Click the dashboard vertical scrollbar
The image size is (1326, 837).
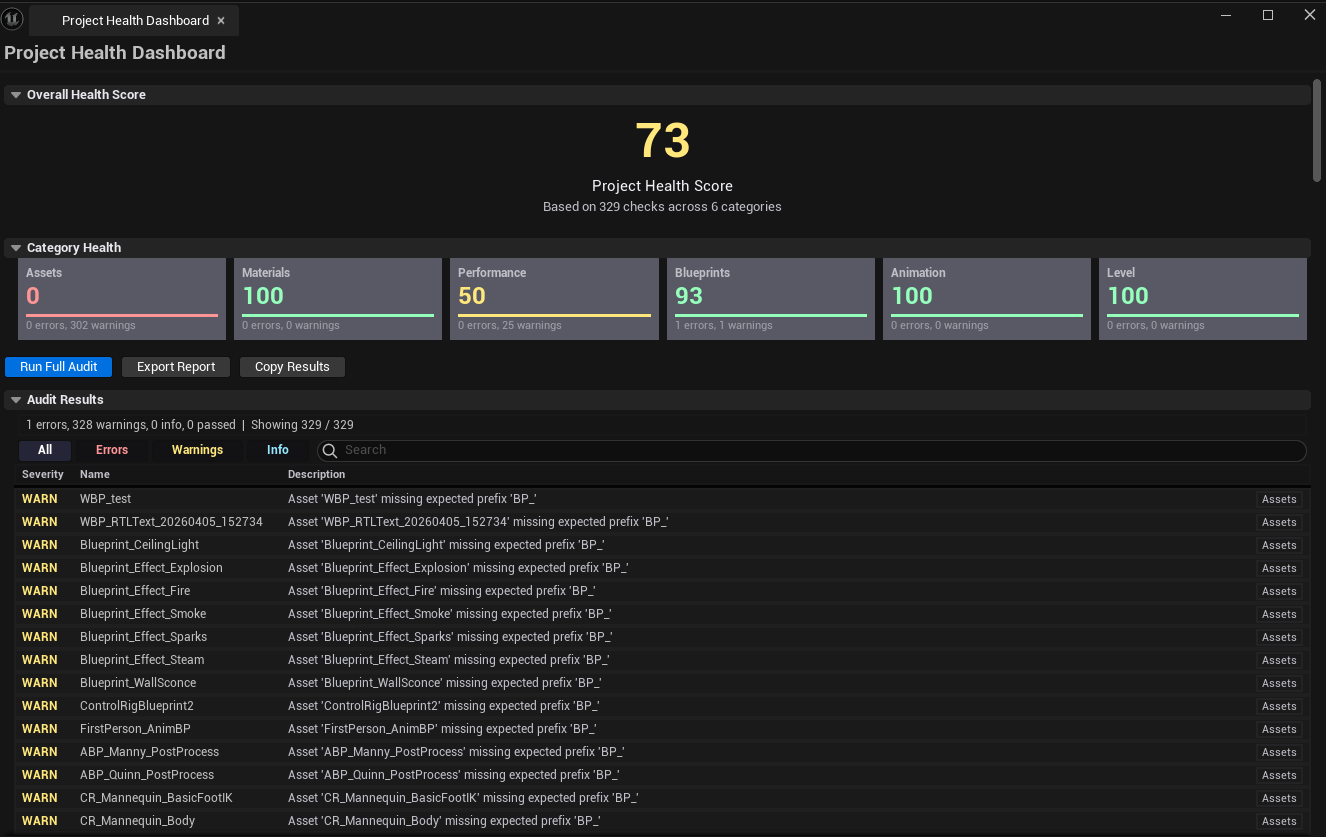click(1317, 130)
